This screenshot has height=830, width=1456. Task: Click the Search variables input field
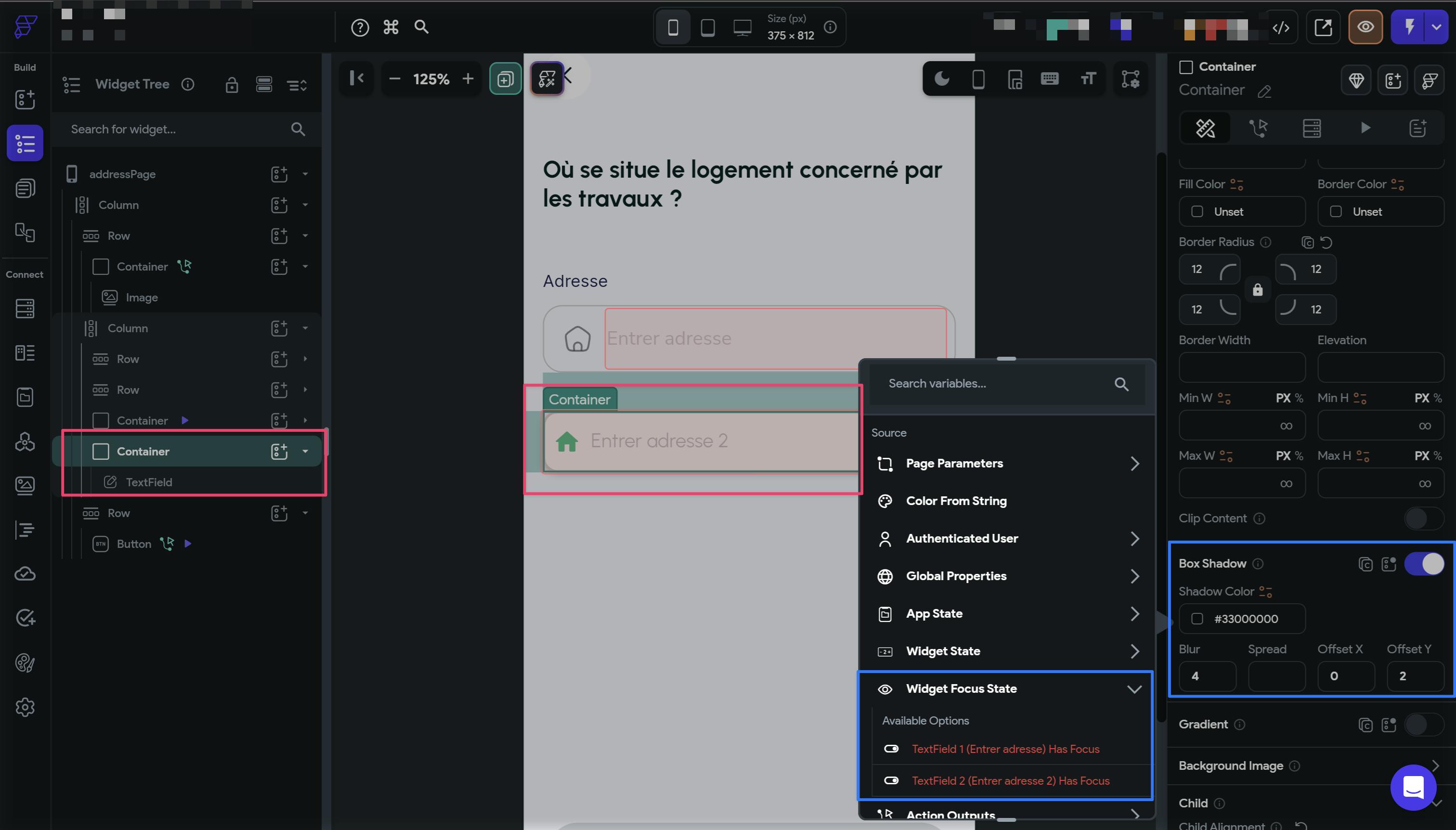tap(995, 384)
